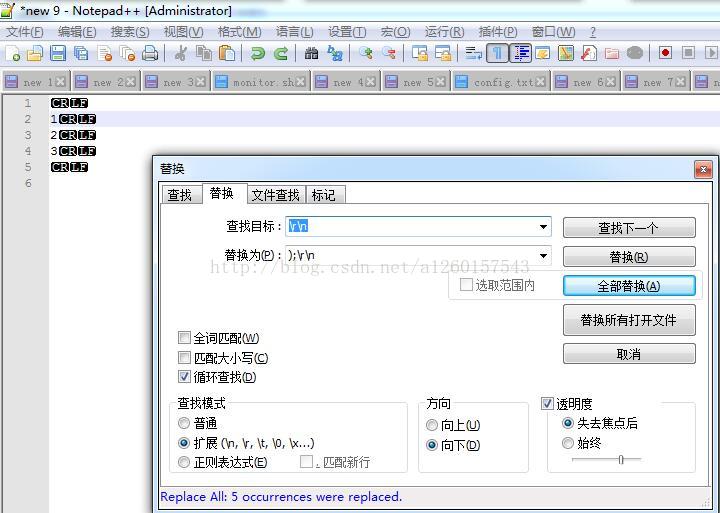Click the transparency slider handle
Viewport: 720px width, 513px height.
click(621, 459)
